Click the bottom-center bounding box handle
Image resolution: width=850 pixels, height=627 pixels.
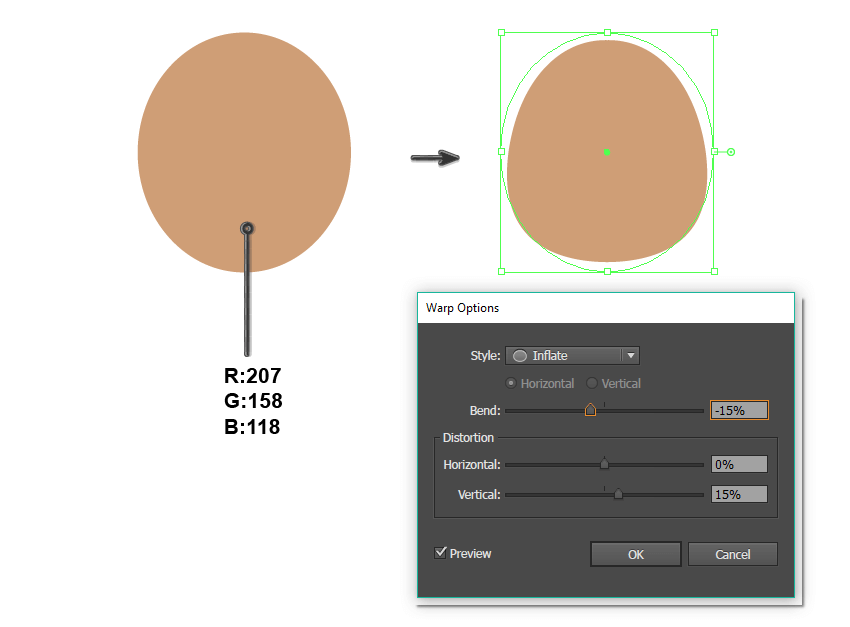point(607,271)
